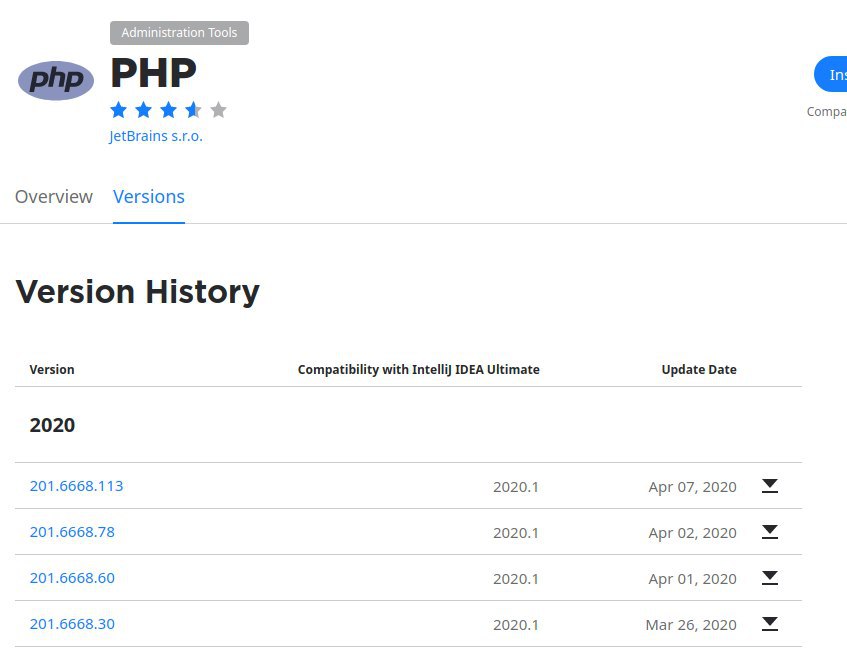Click the Mar 26, 2020 date
Screen dimensions: 847x657
click(x=691, y=625)
